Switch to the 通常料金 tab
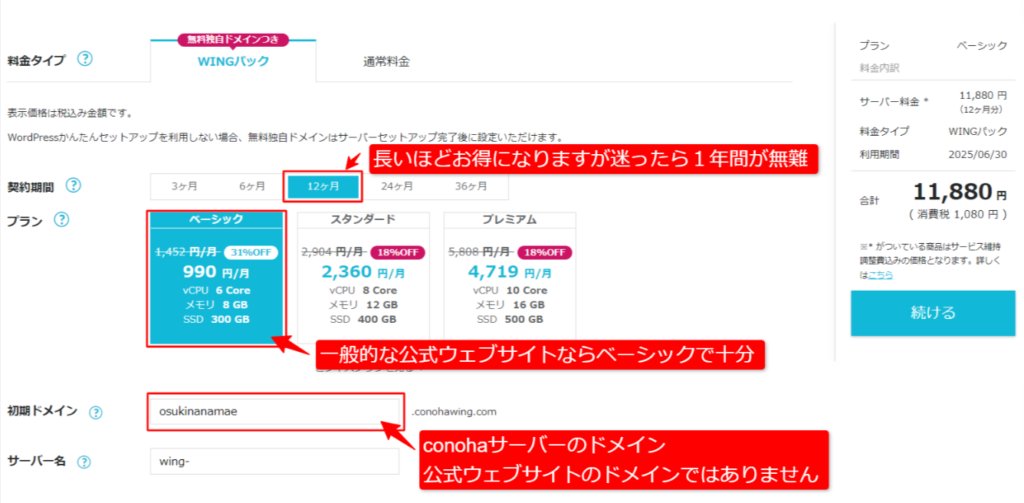 pos(387,62)
